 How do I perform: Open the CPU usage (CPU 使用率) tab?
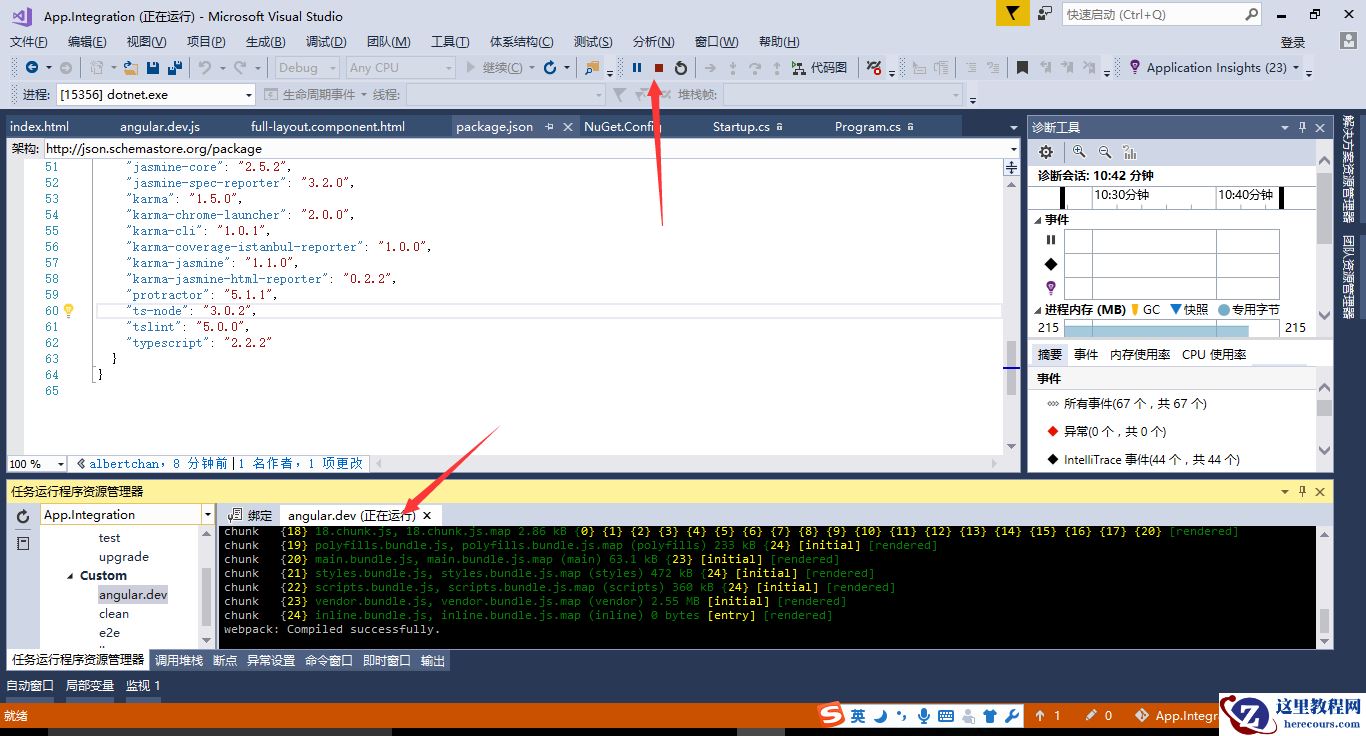click(1213, 354)
